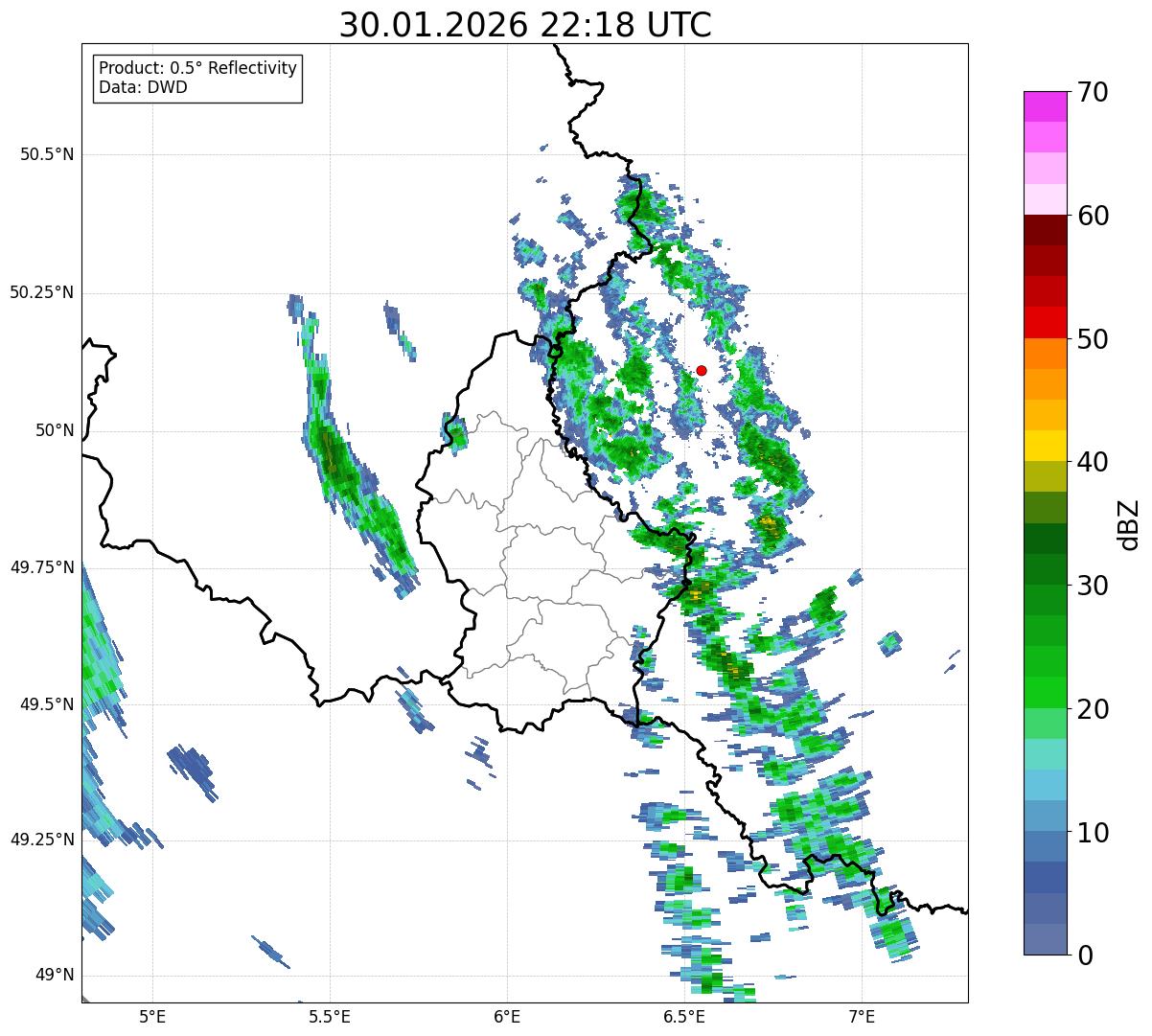Image resolution: width=1152 pixels, height=1036 pixels.
Task: Click the '6°E' longitude label
Action: pos(507,1016)
